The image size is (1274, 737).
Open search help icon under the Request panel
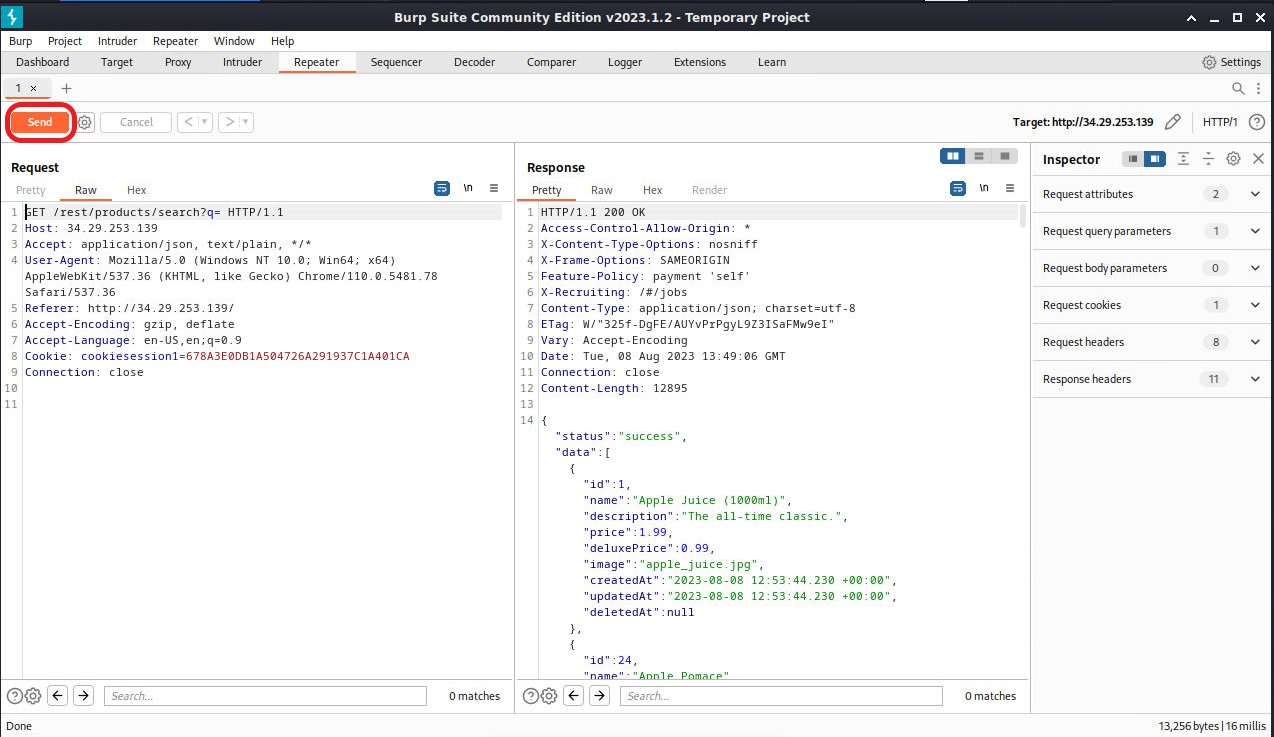[x=15, y=696]
